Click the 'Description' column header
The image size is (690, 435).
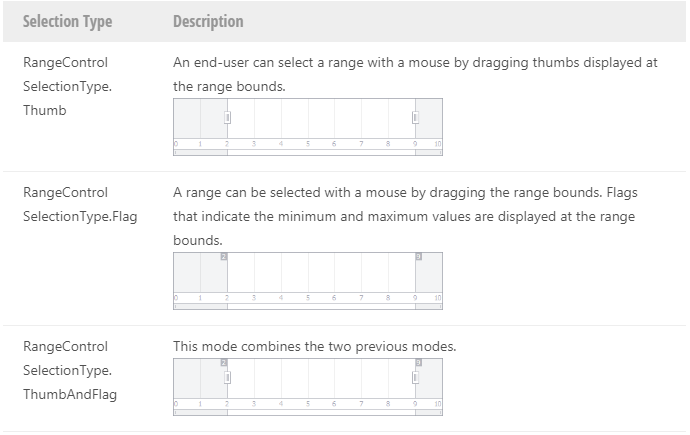tap(208, 21)
